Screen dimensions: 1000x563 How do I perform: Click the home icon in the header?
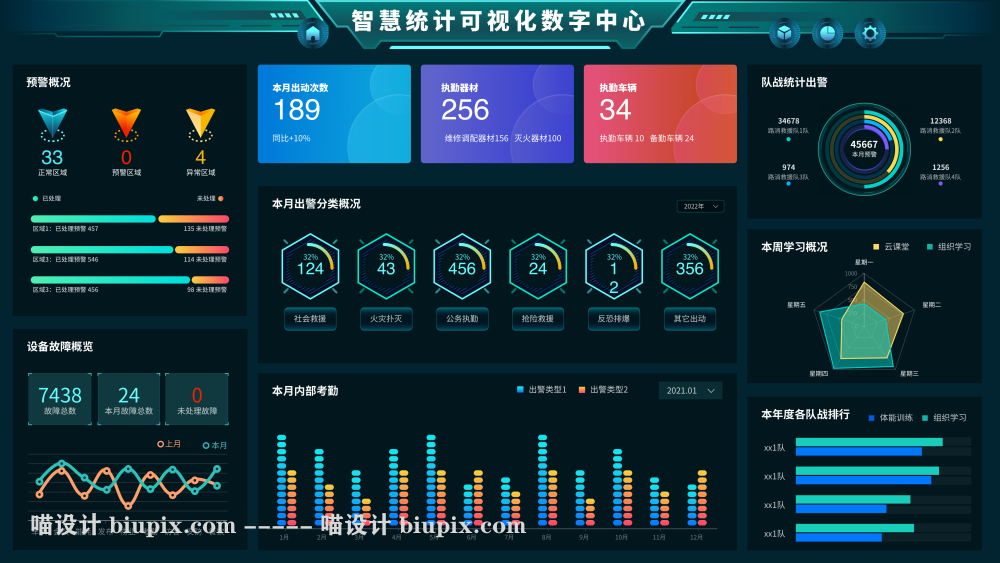point(313,33)
